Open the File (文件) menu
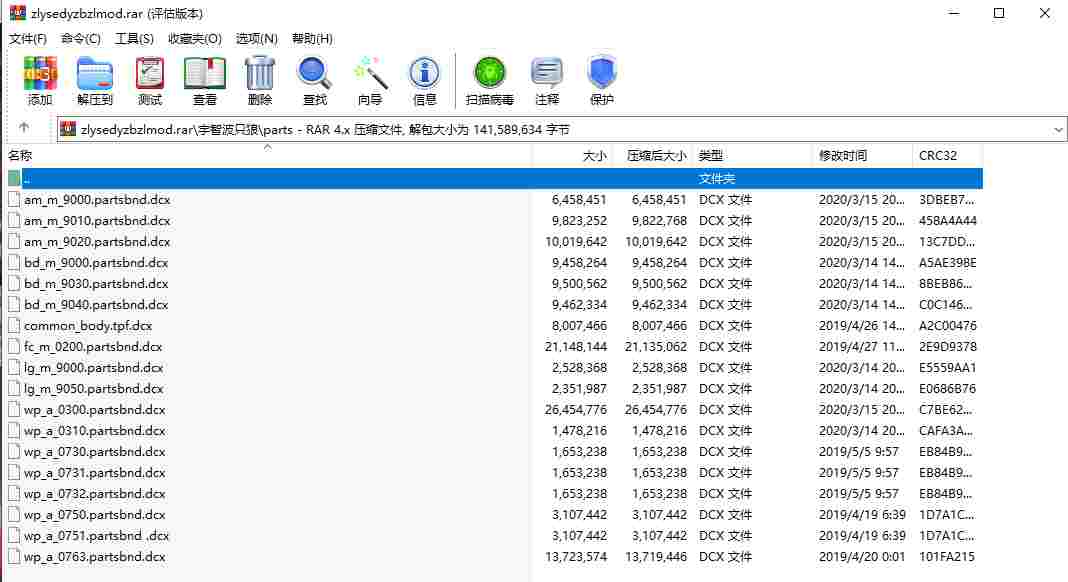Viewport: 1068px width, 582px height. (28, 39)
